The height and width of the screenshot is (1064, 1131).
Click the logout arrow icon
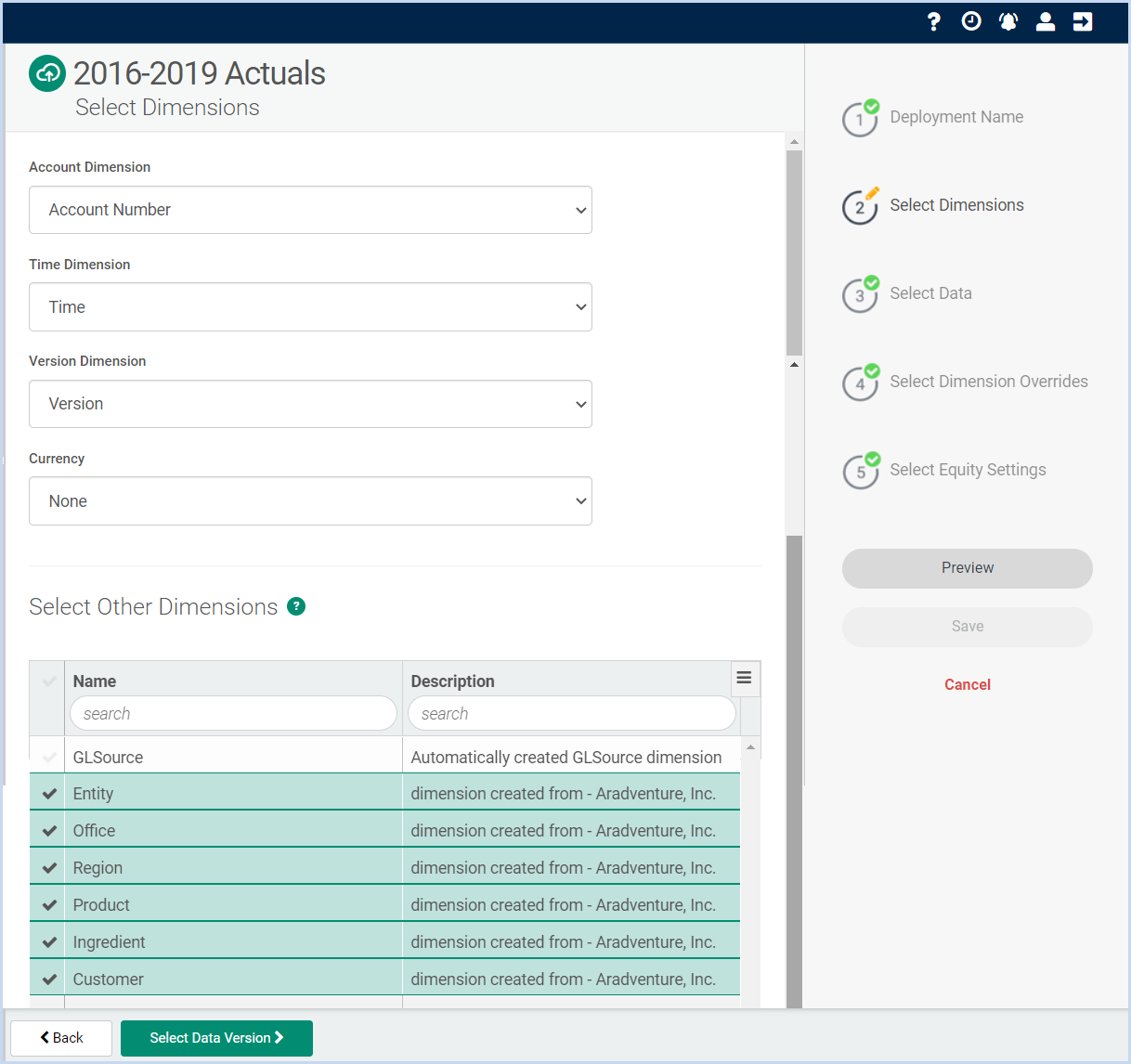tap(1083, 21)
